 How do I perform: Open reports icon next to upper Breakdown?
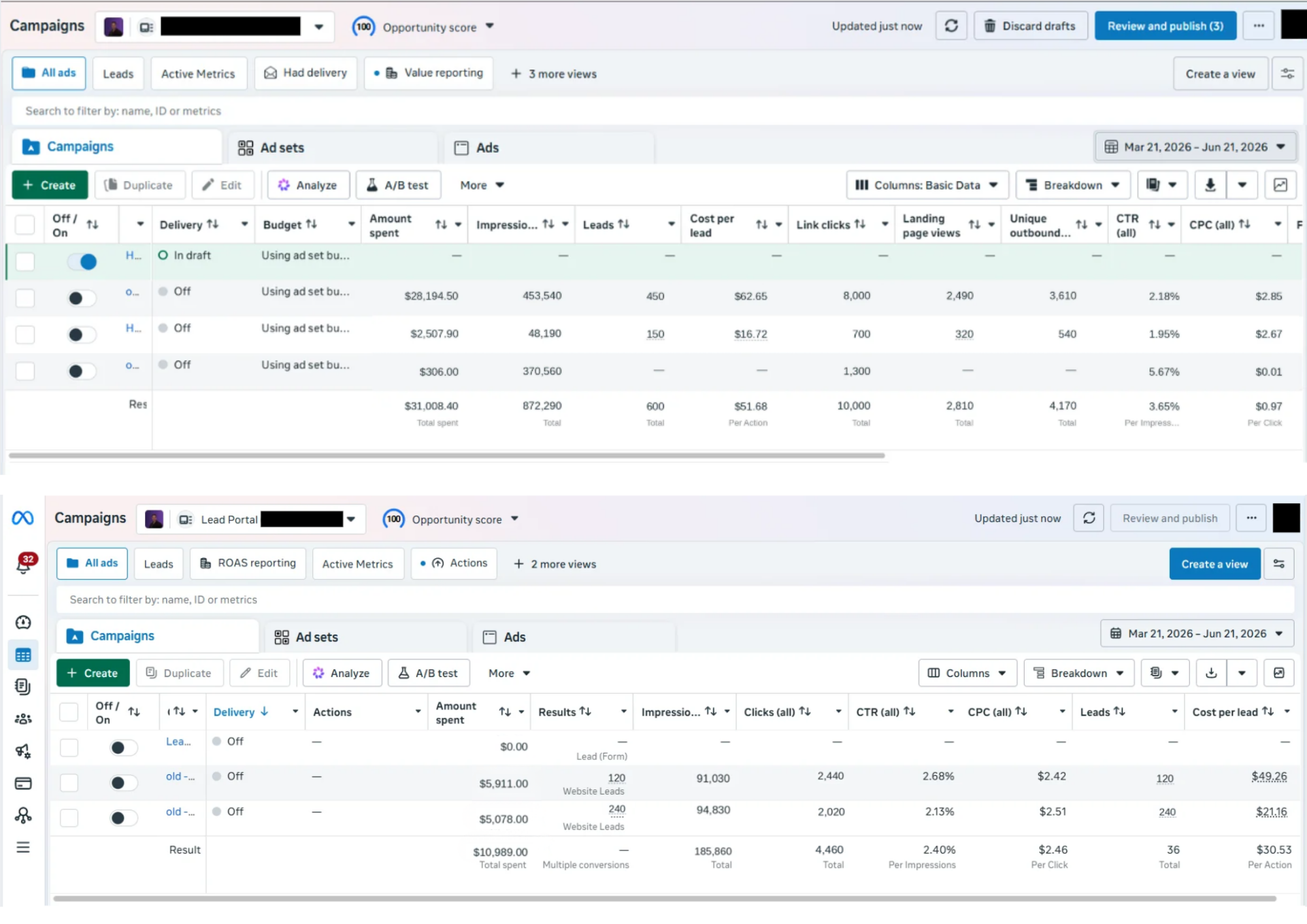[1161, 186]
